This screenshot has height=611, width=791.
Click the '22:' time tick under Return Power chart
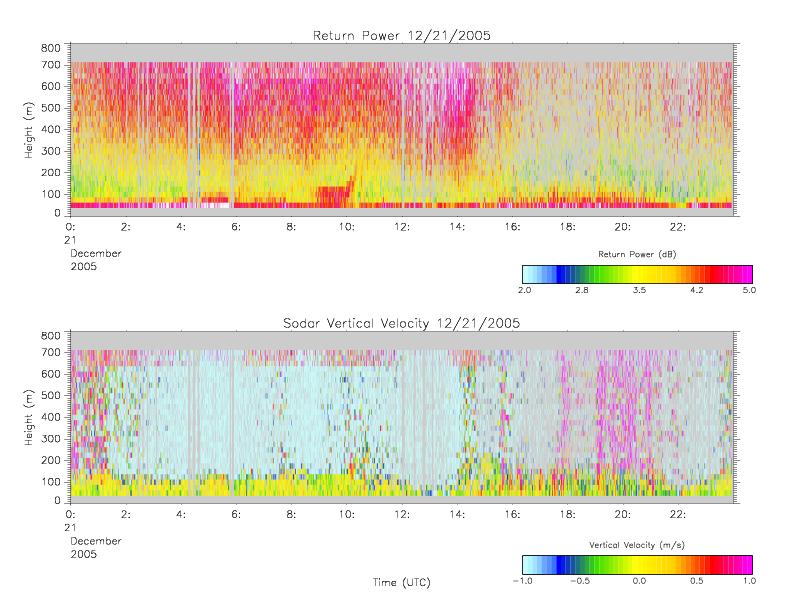(677, 227)
